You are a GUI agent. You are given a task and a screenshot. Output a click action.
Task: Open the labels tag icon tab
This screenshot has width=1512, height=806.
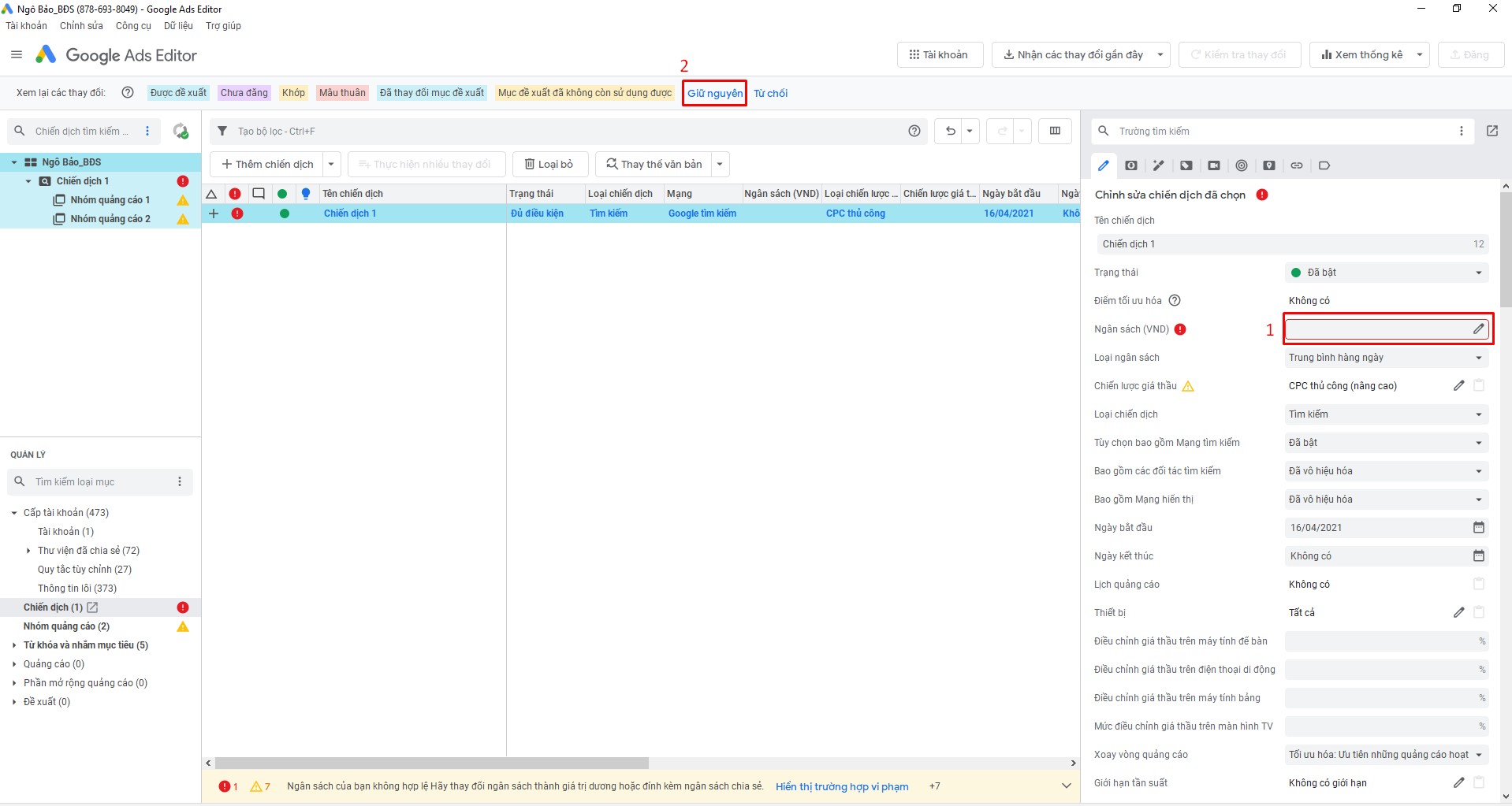click(x=1324, y=165)
